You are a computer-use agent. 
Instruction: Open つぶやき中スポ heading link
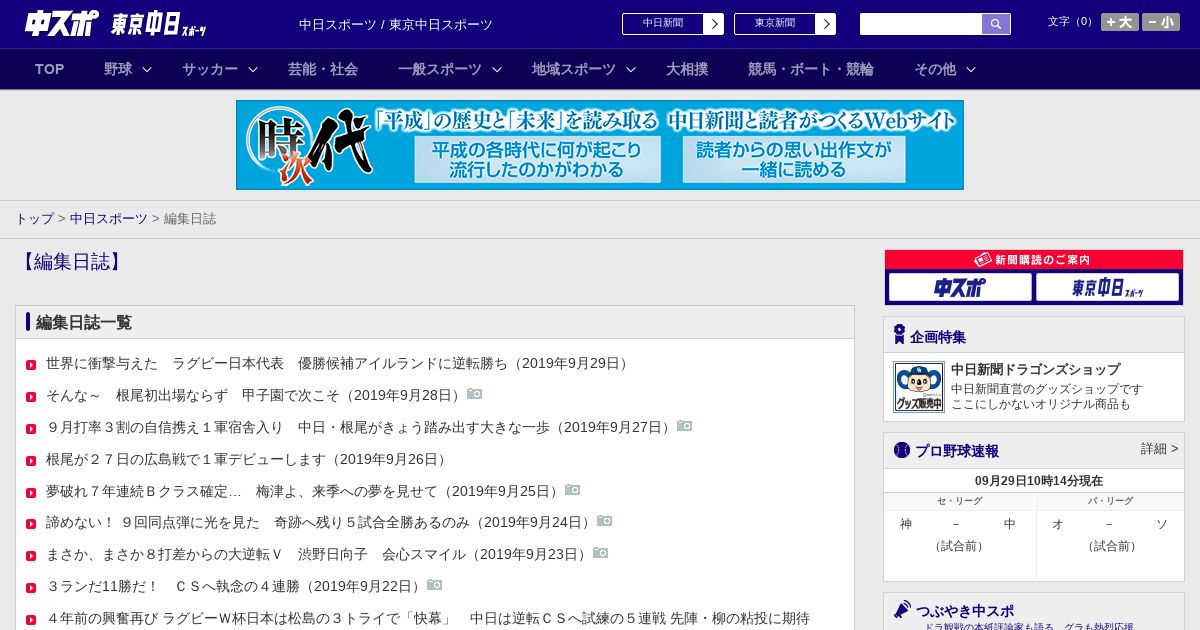pos(965,611)
